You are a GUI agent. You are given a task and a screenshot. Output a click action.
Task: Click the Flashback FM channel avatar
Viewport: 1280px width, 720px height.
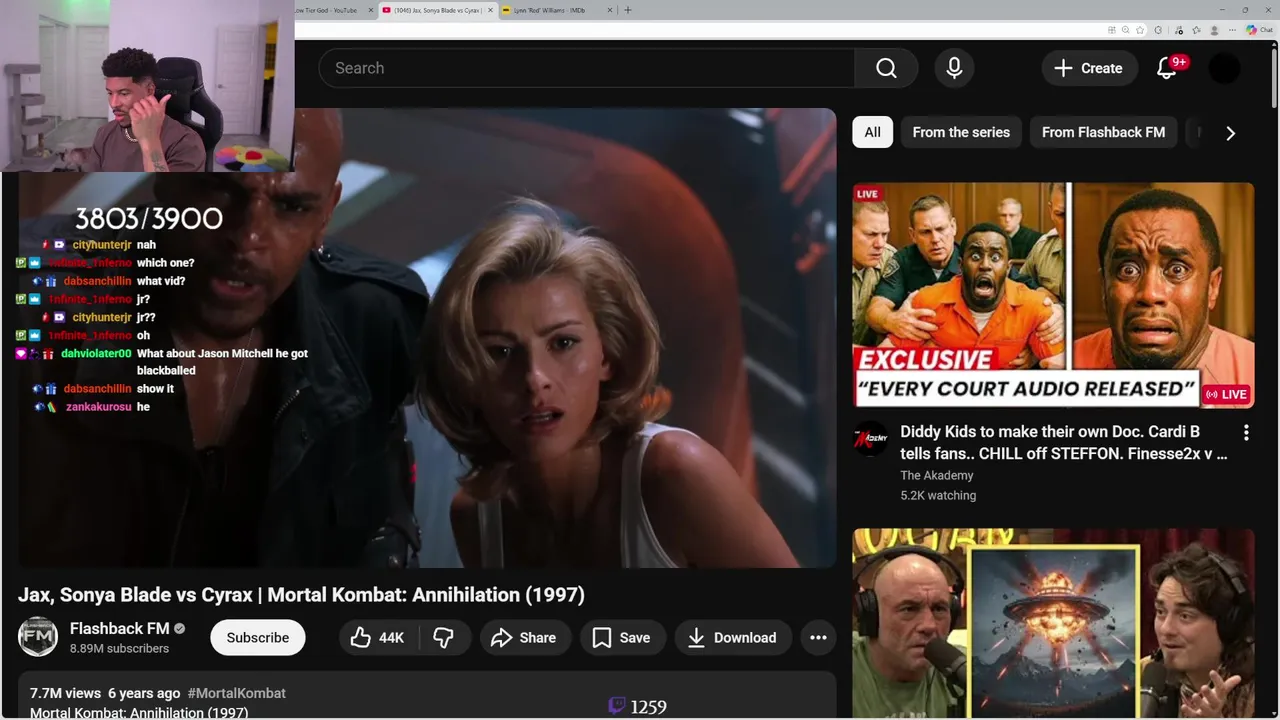pos(38,637)
